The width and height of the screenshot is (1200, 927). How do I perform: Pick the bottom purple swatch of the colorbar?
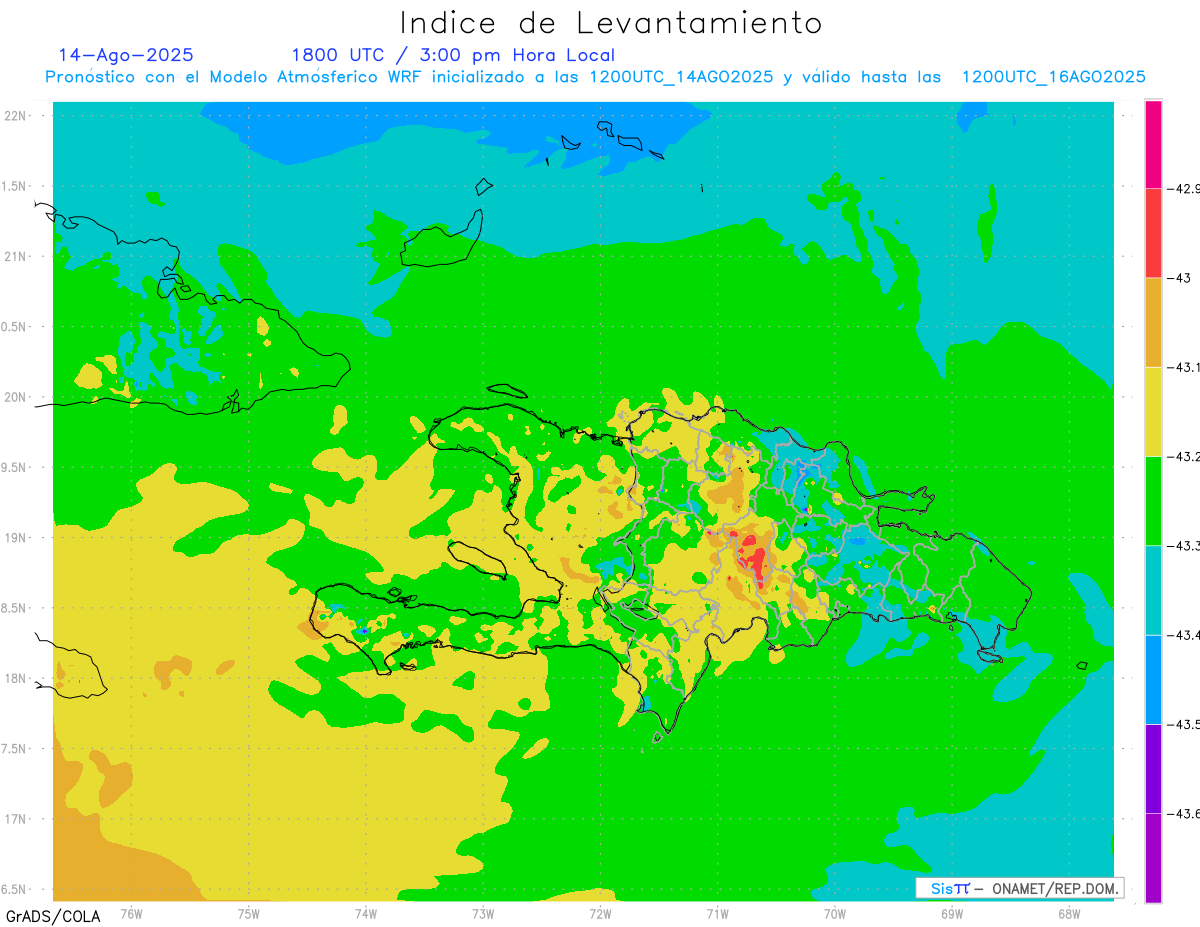(x=1153, y=857)
